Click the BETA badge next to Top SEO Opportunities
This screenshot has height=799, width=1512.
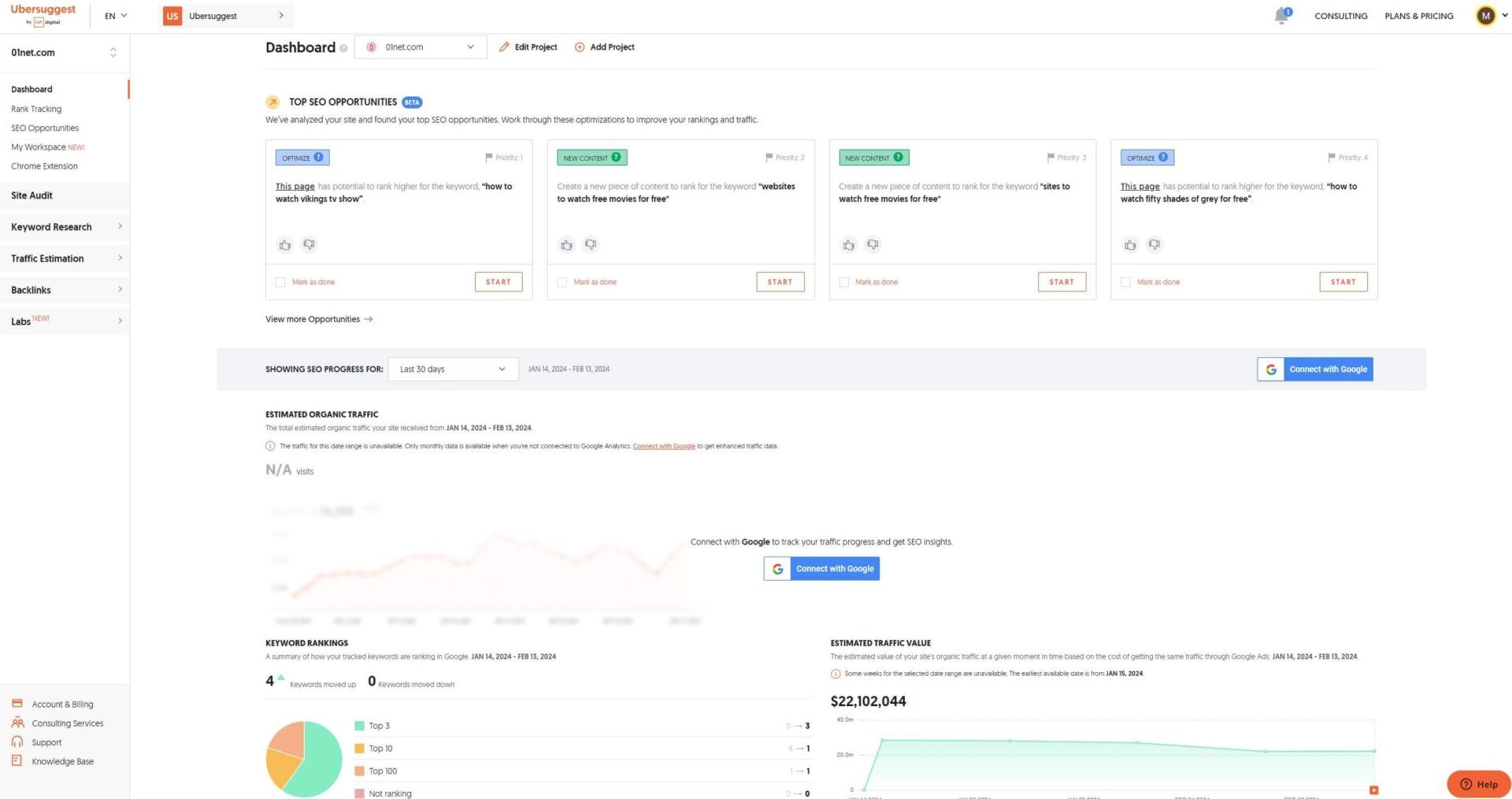412,102
